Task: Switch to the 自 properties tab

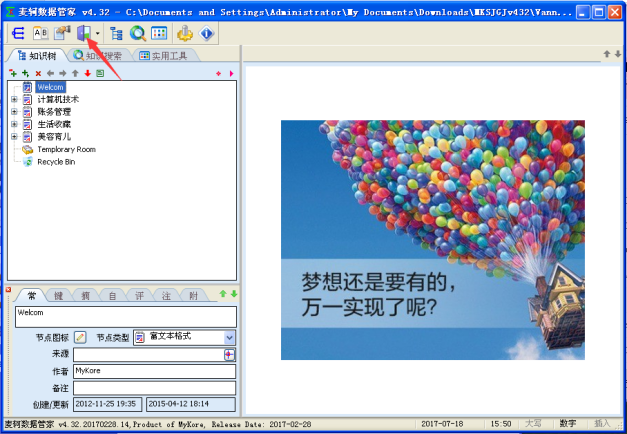Action: 112,296
